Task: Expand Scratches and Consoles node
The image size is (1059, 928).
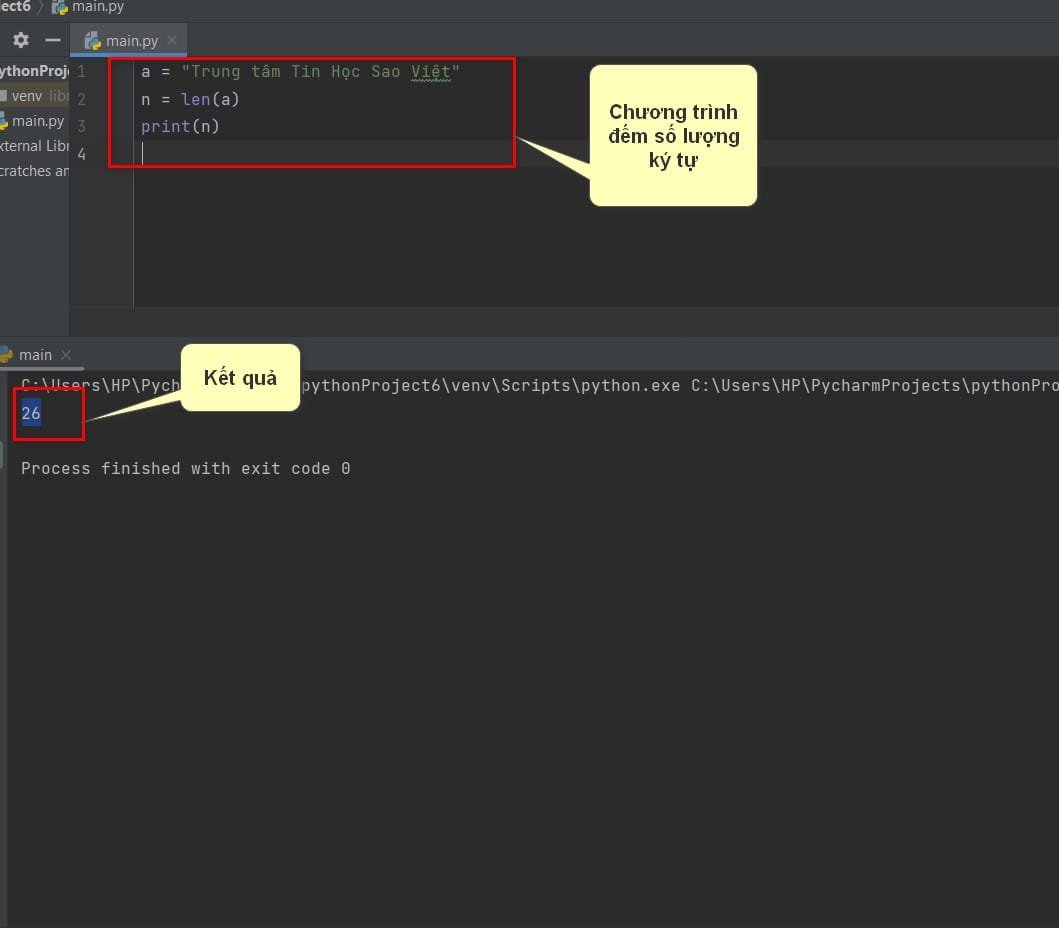Action: (x=34, y=171)
